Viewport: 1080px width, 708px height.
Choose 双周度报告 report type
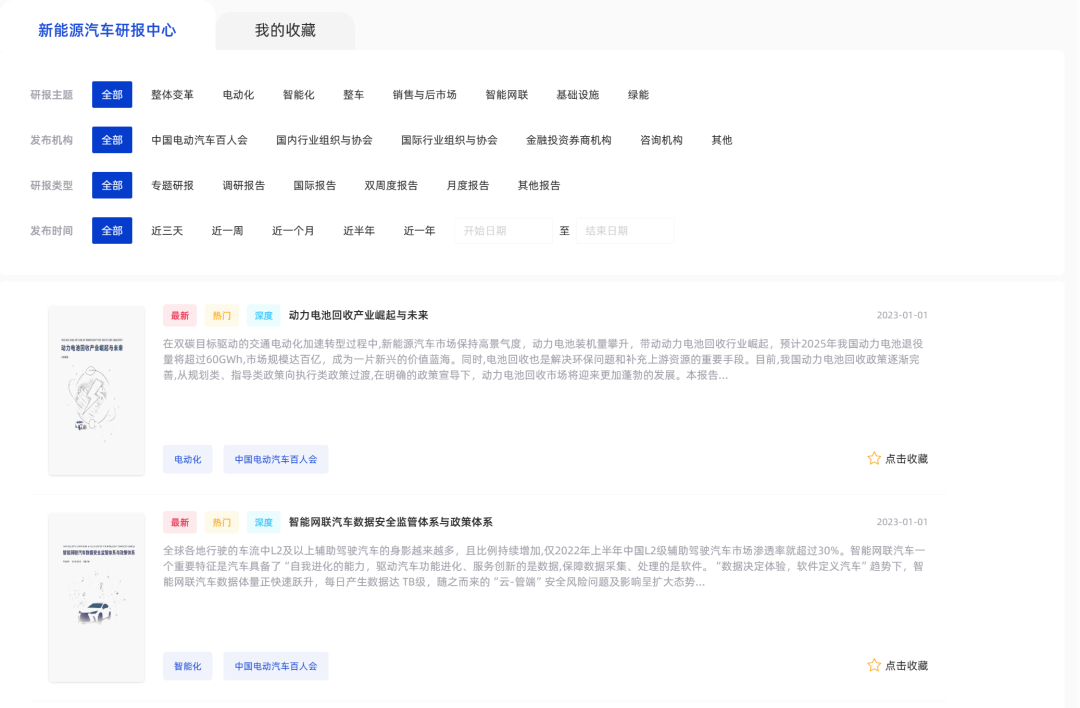point(391,186)
